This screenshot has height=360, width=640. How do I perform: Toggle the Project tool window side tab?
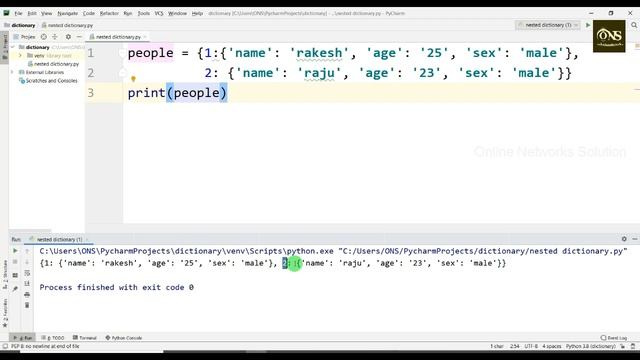point(4,47)
